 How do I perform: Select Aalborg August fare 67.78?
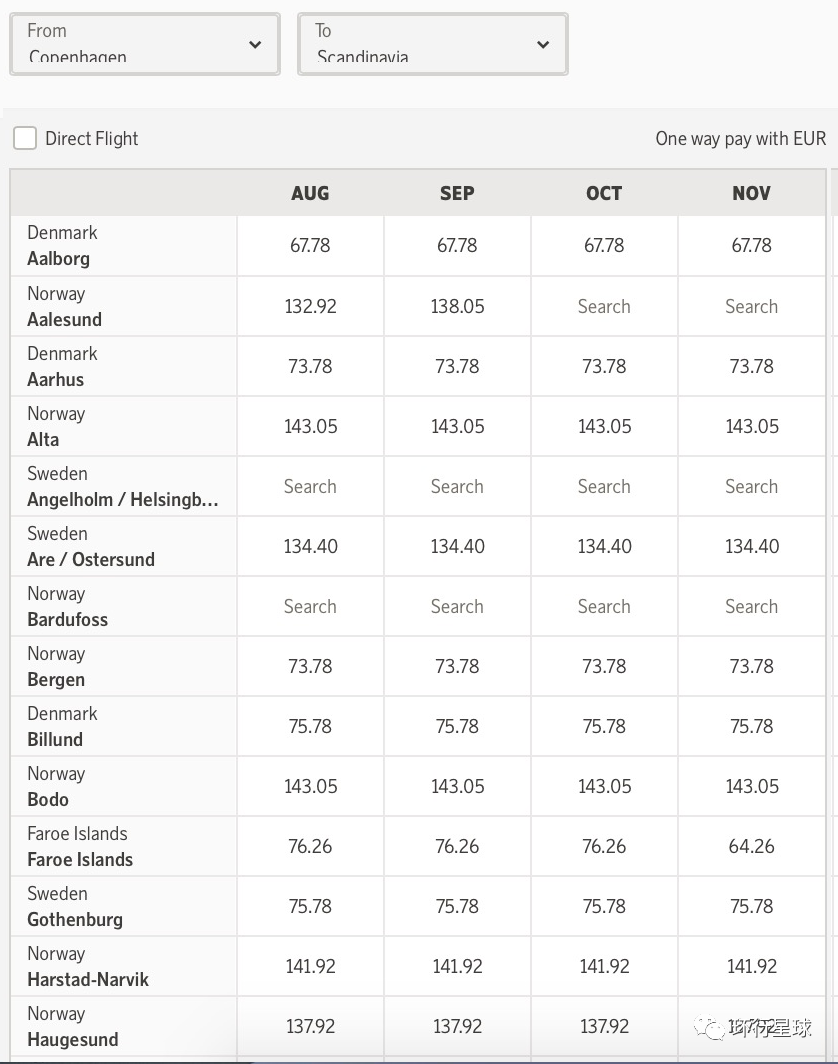coord(310,245)
